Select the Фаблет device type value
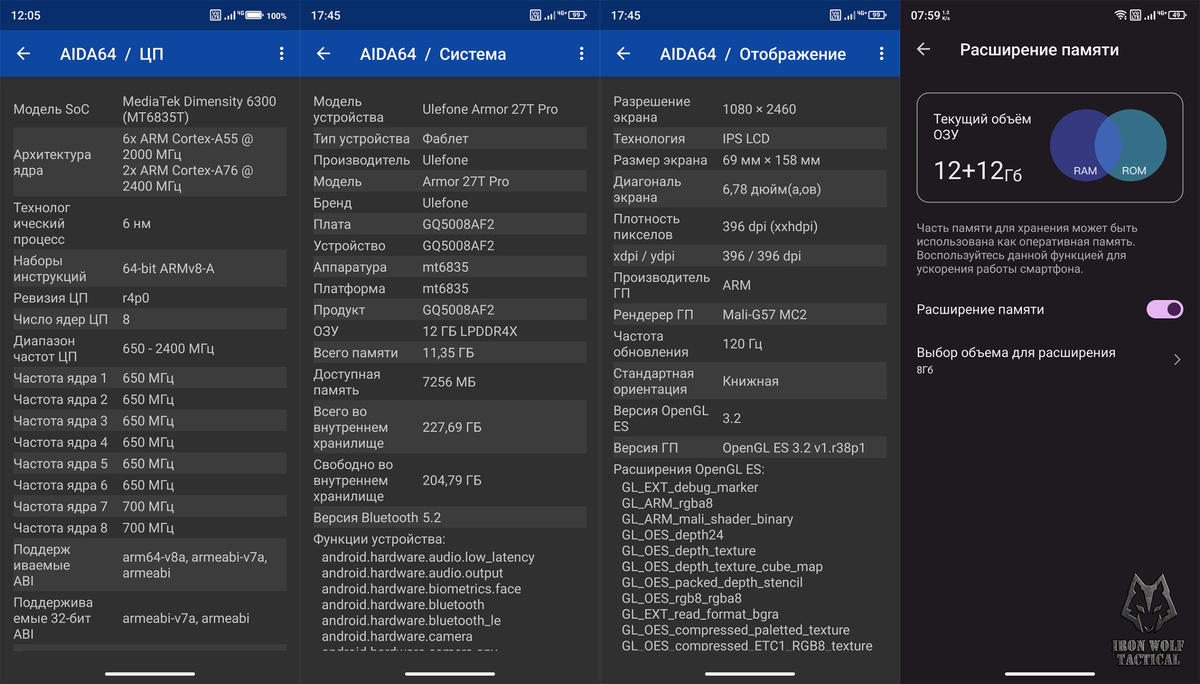The image size is (1200, 684). click(x=445, y=138)
